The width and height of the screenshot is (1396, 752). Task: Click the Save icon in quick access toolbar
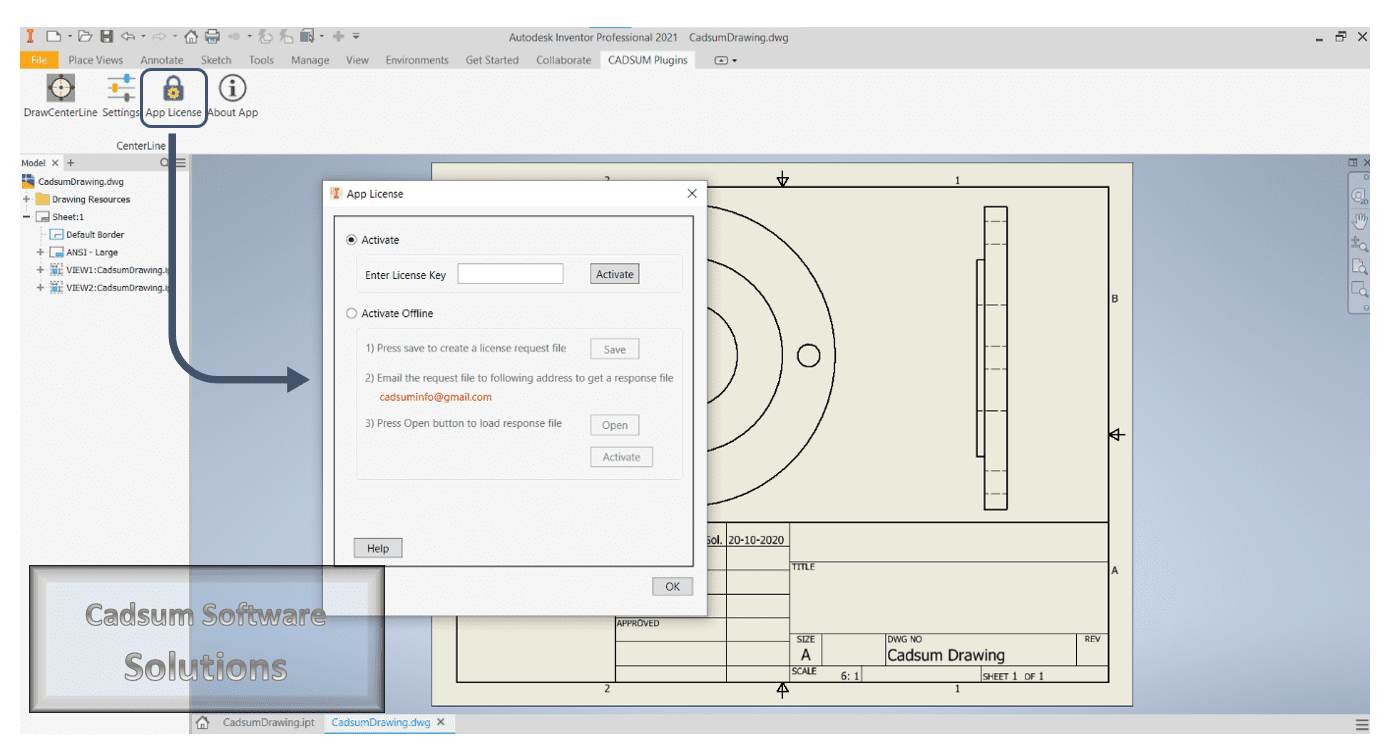[107, 37]
